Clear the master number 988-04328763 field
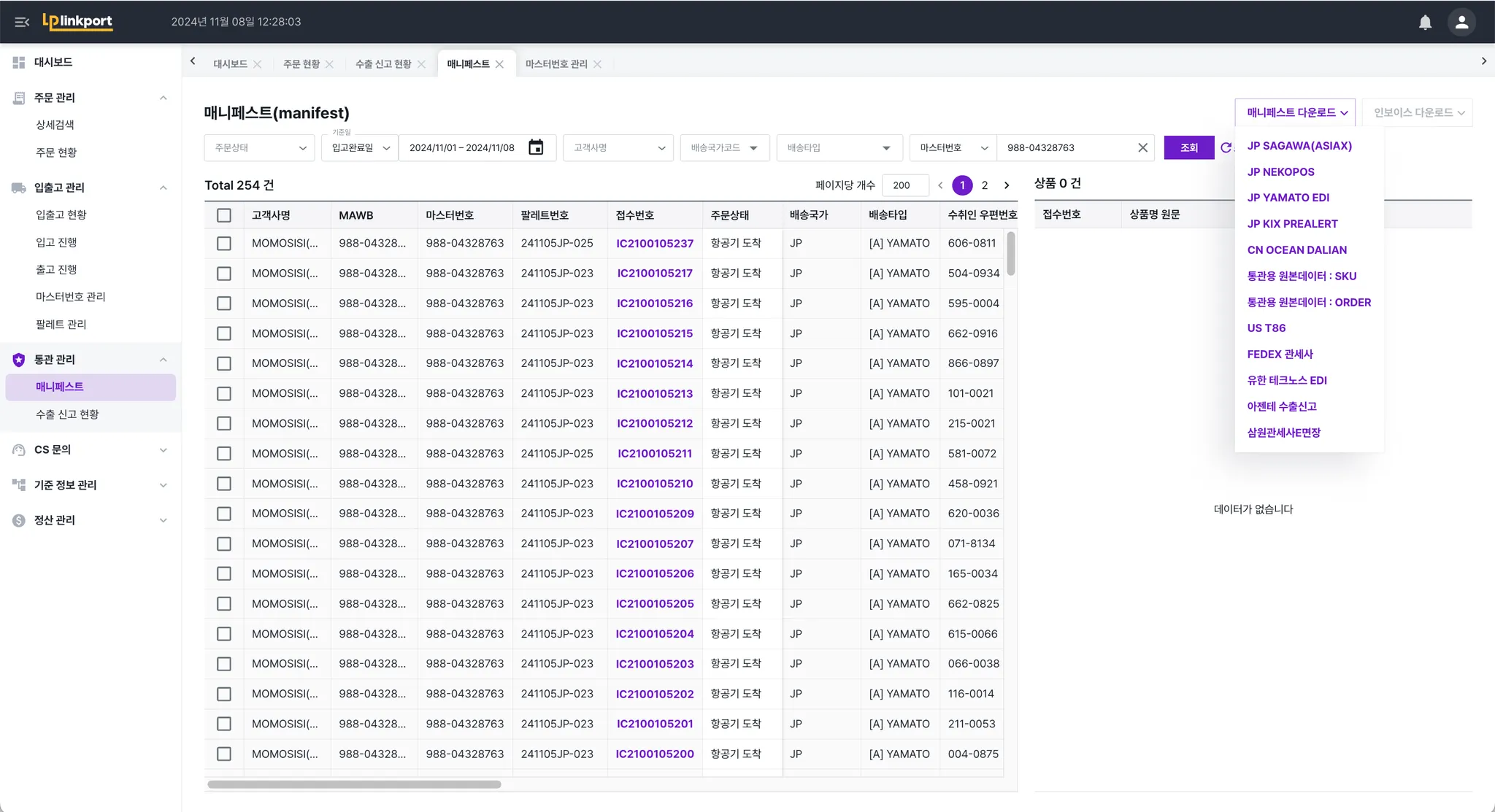The image size is (1495, 812). [1142, 147]
